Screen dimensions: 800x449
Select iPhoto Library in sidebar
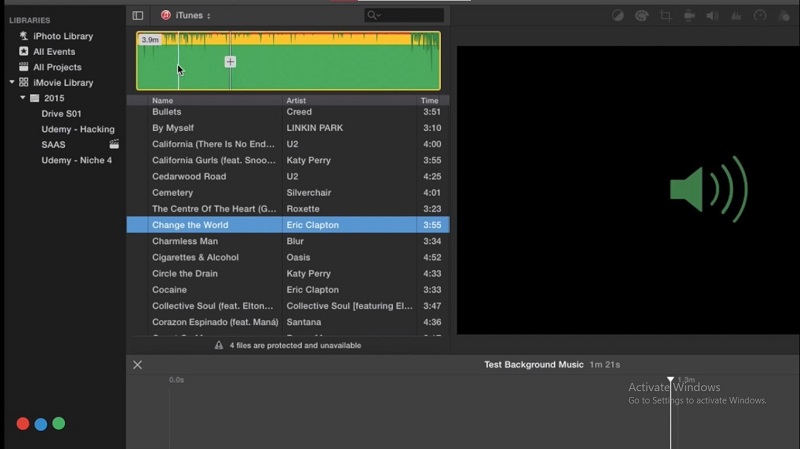[x=63, y=36]
